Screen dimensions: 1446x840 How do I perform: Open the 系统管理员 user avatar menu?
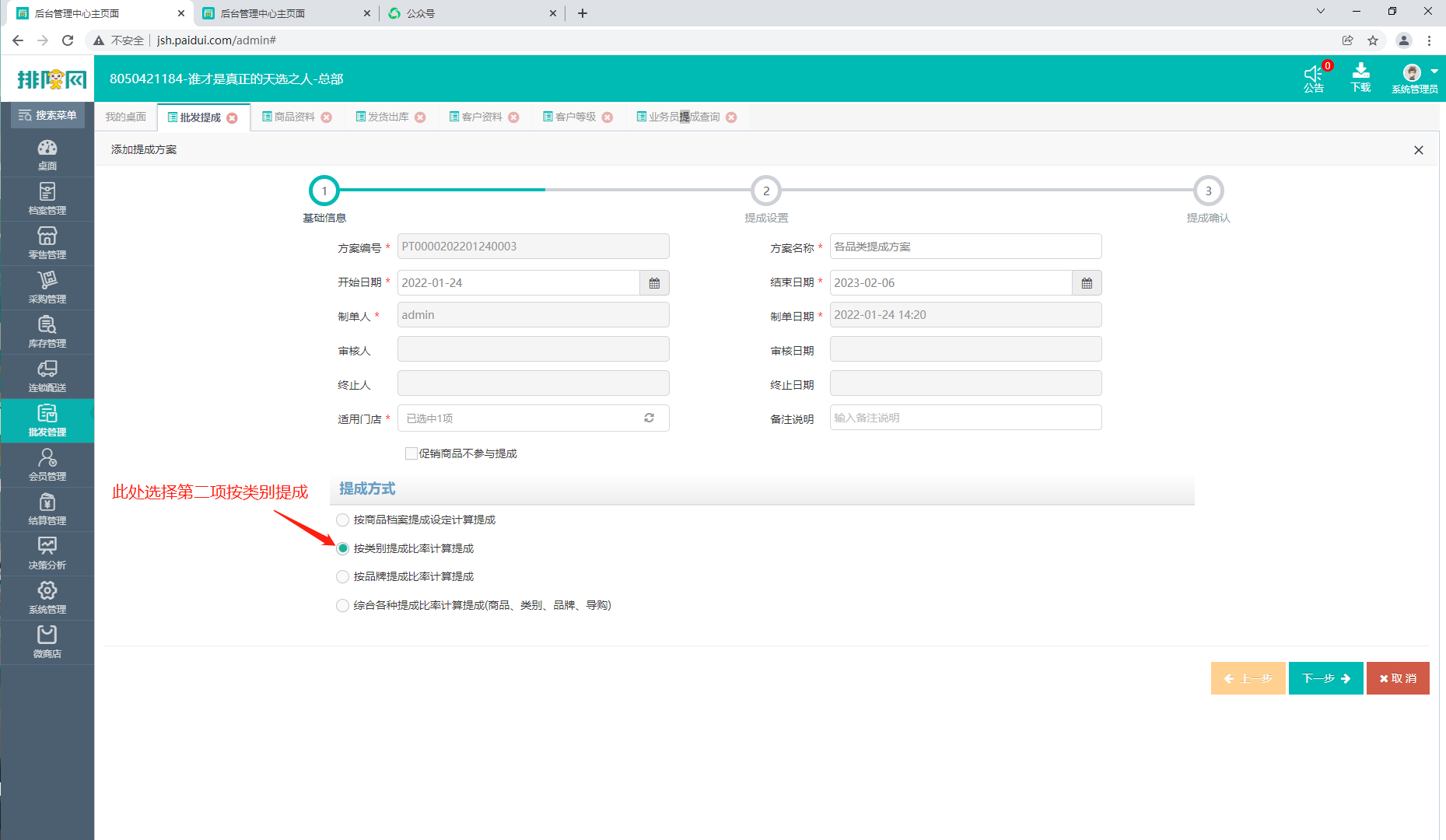click(x=1415, y=78)
